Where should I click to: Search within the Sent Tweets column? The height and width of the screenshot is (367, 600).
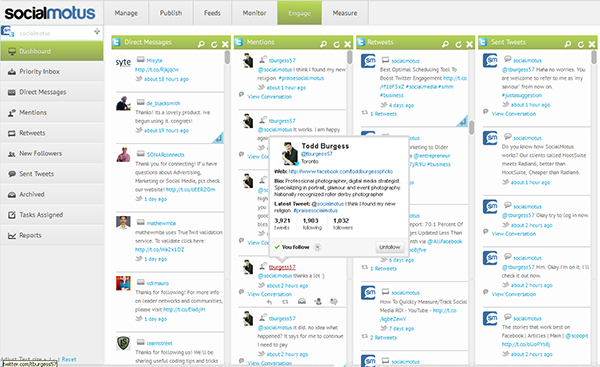568,44
